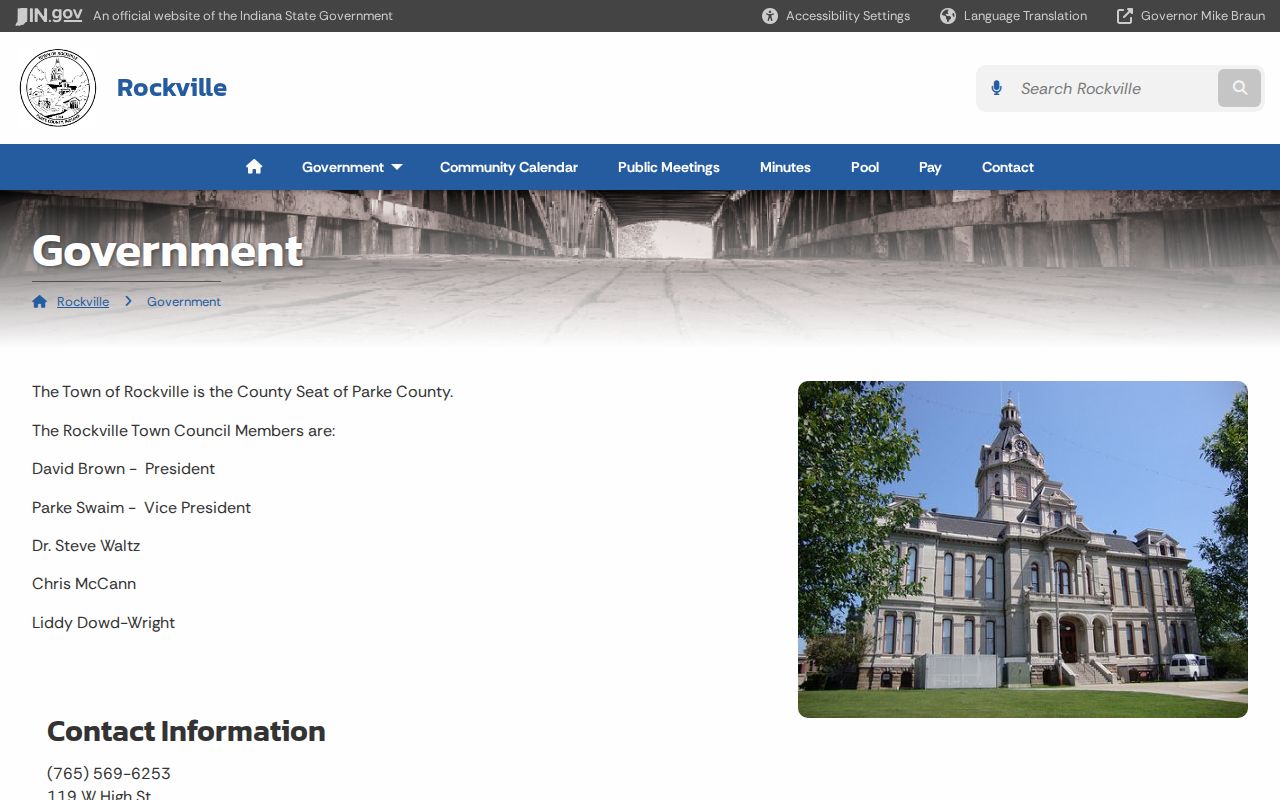This screenshot has height=800, width=1280.
Task: Click the name Chris McCann
Action: click(x=84, y=583)
